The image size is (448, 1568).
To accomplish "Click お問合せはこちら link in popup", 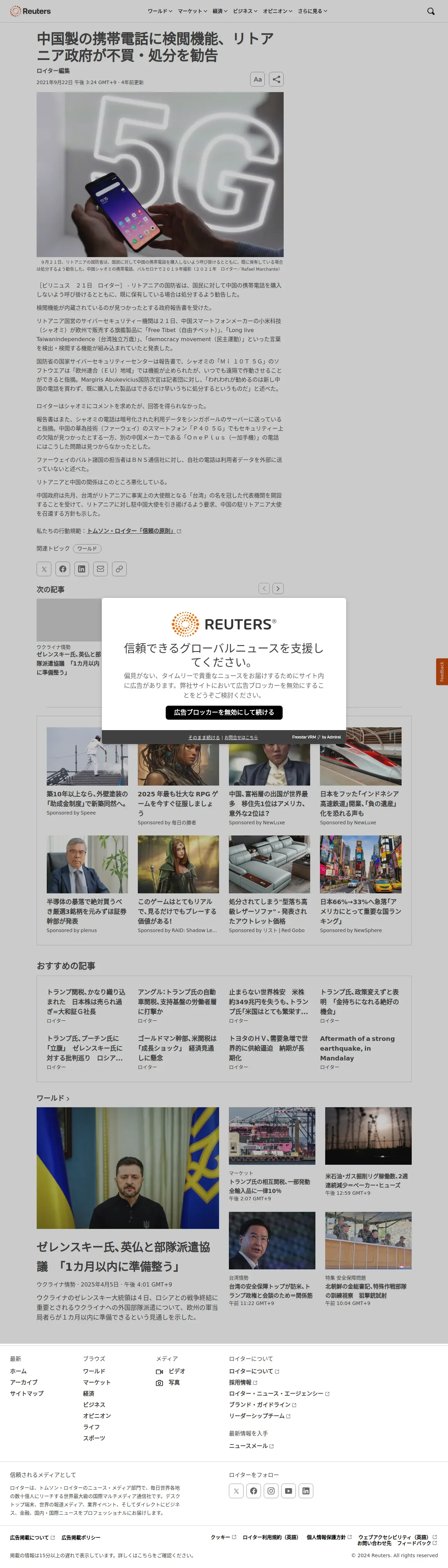I will tap(241, 737).
